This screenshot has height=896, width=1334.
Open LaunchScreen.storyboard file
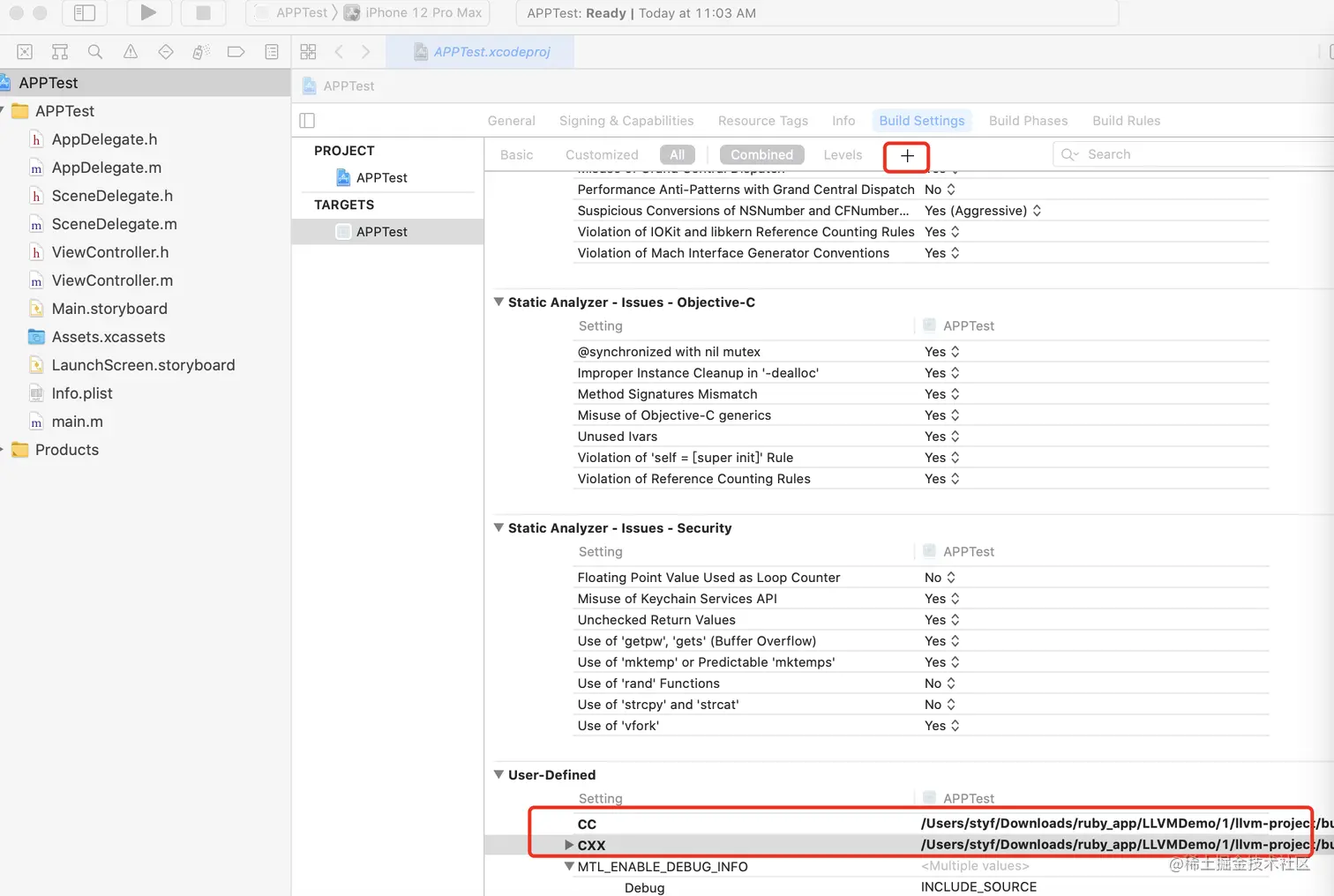(x=143, y=365)
